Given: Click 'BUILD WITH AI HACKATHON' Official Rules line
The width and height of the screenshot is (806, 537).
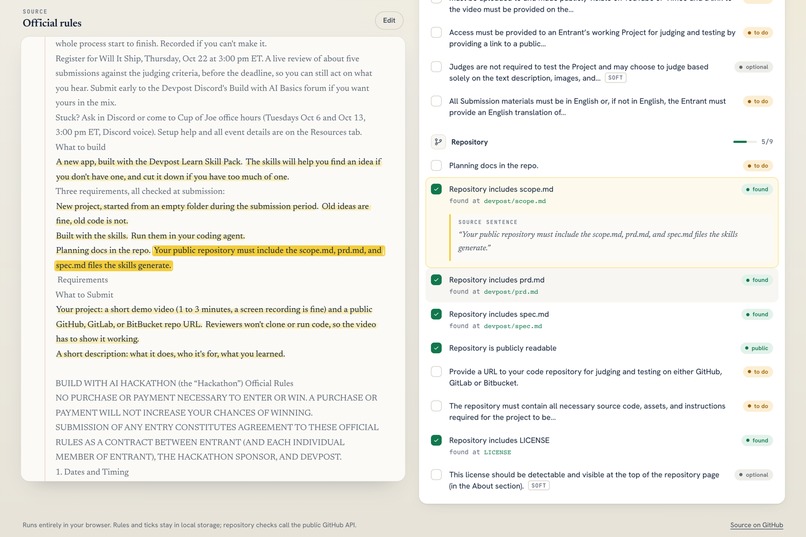Looking at the screenshot, I should click(x=174, y=383).
